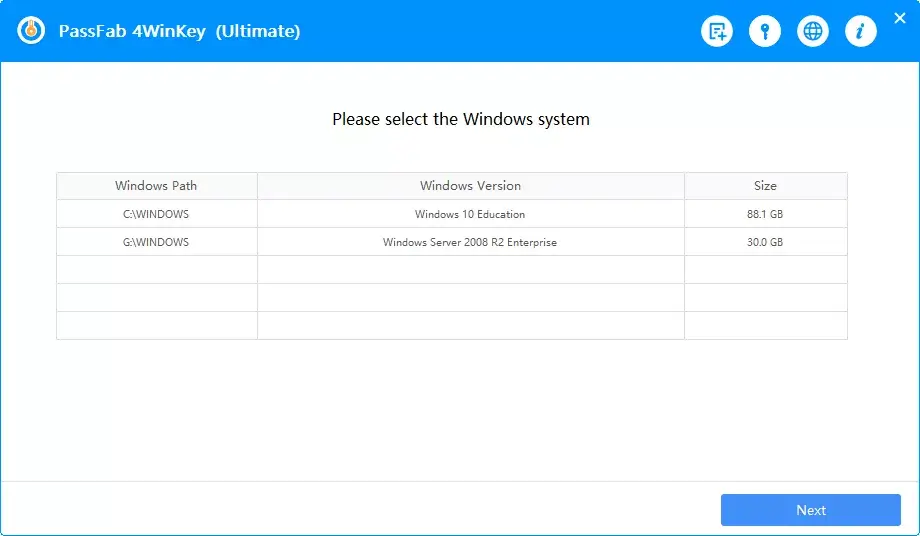The image size is (920, 536).
Task: Close the PassFab 4WinKey window
Action: click(899, 18)
